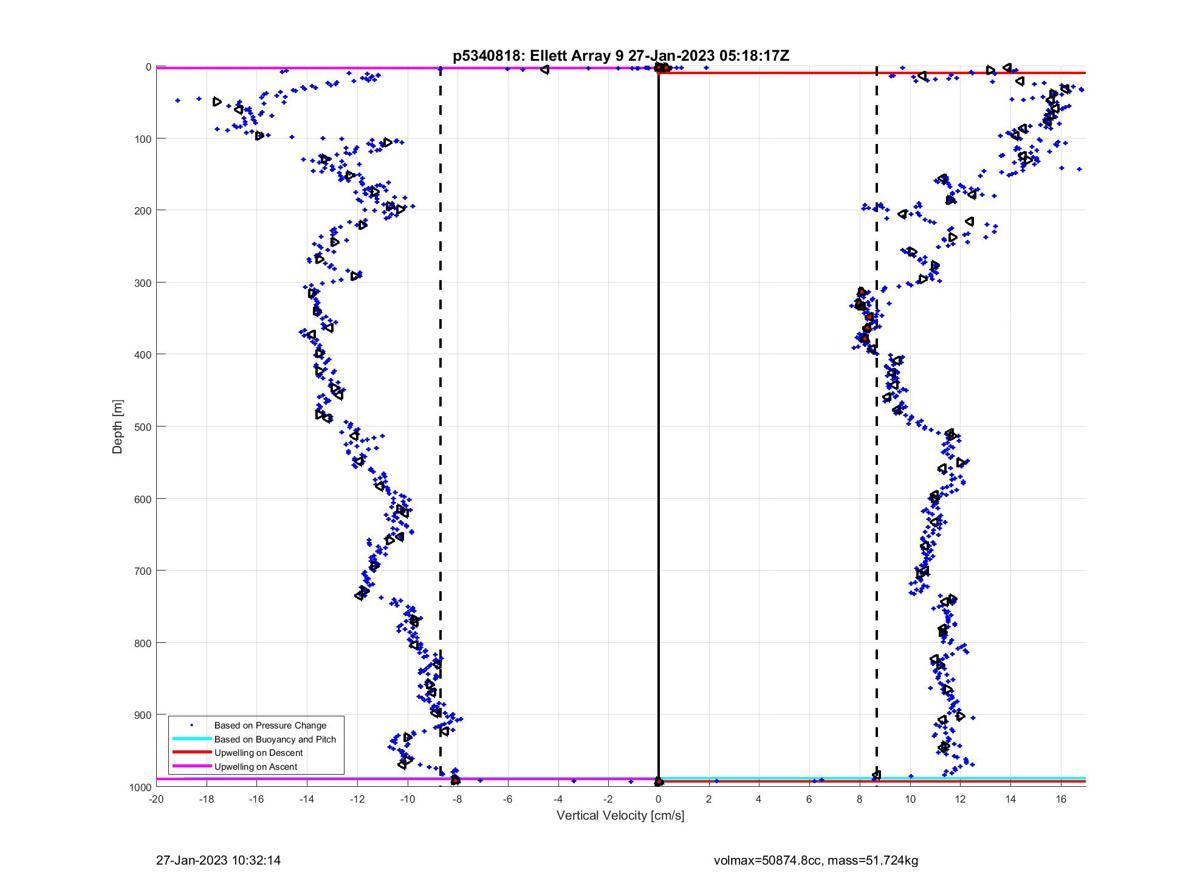Click the depth tick label 300
Image resolution: width=1200 pixels, height=885 pixels.
coord(142,283)
